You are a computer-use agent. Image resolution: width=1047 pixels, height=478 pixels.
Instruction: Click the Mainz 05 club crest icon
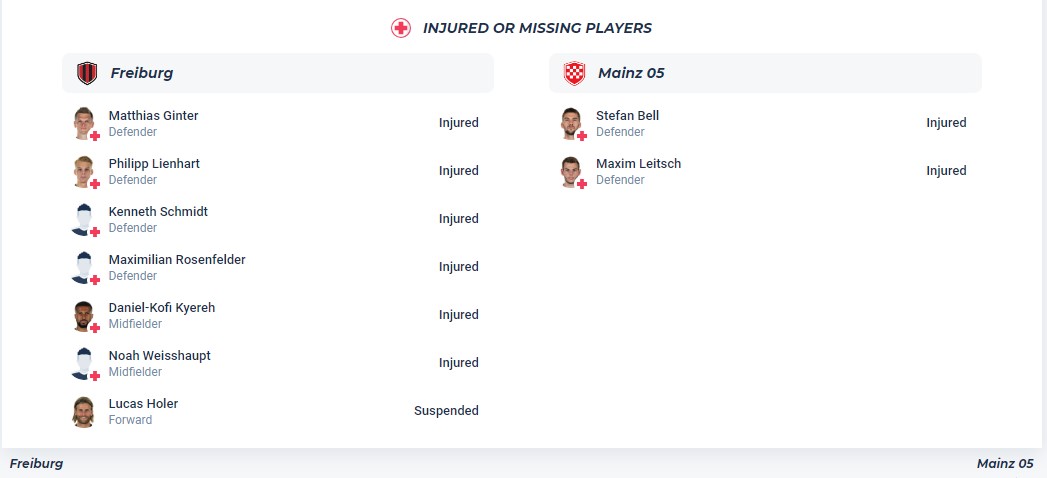[574, 73]
